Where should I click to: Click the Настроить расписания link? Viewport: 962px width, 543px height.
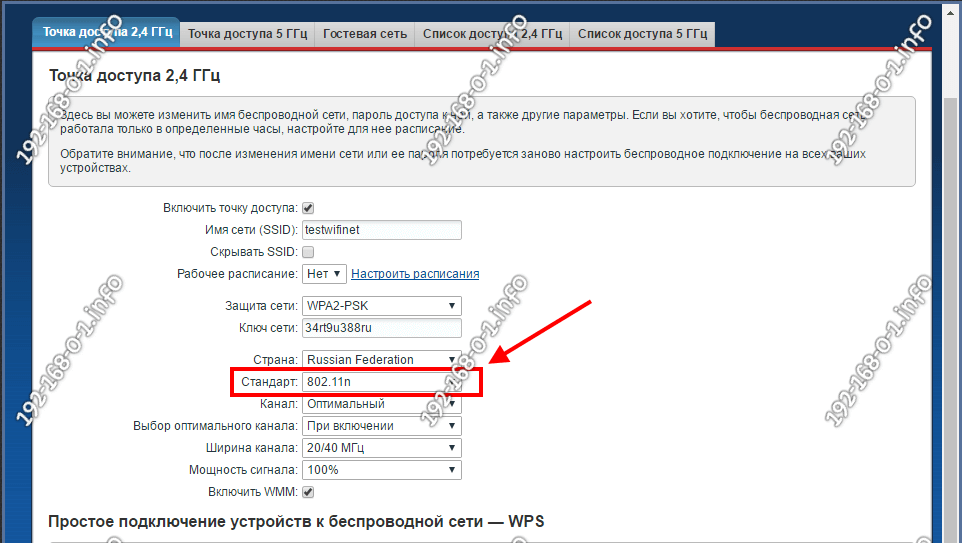(x=415, y=274)
